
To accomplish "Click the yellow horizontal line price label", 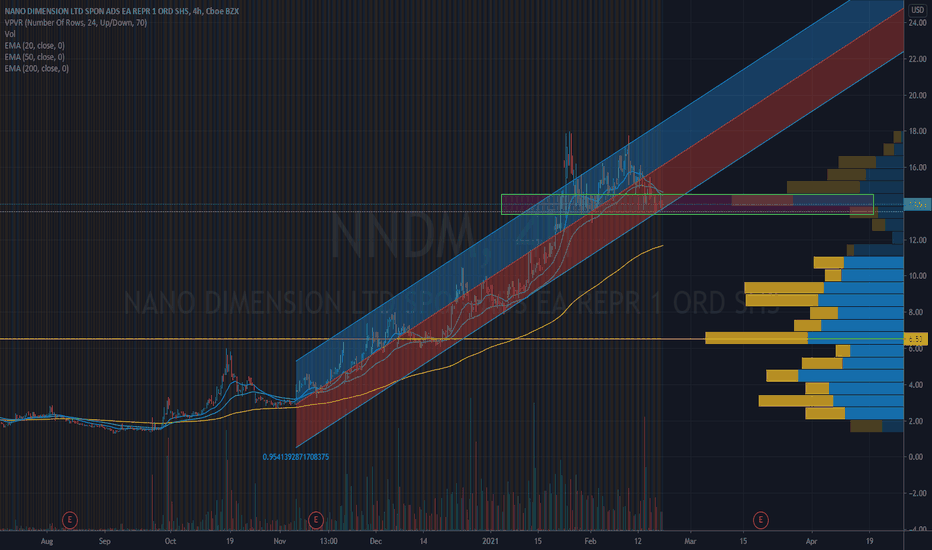I will (x=916, y=339).
